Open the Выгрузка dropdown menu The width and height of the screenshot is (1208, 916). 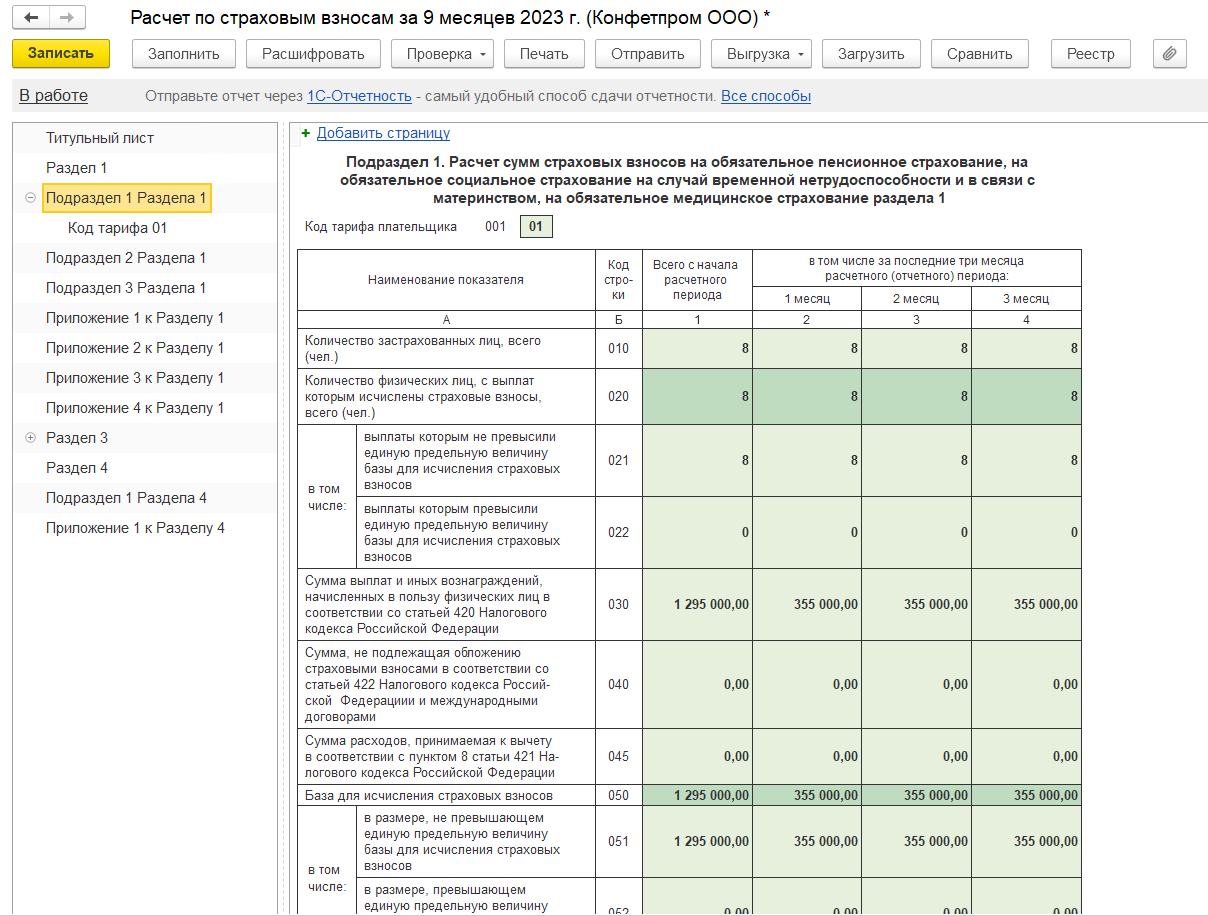point(761,54)
